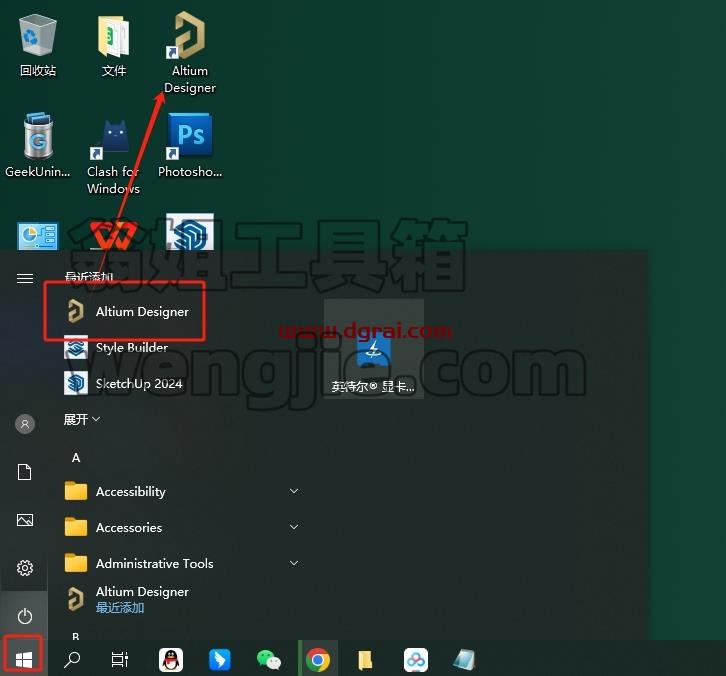Open the yellow folder on taskbar

pyautogui.click(x=365, y=660)
